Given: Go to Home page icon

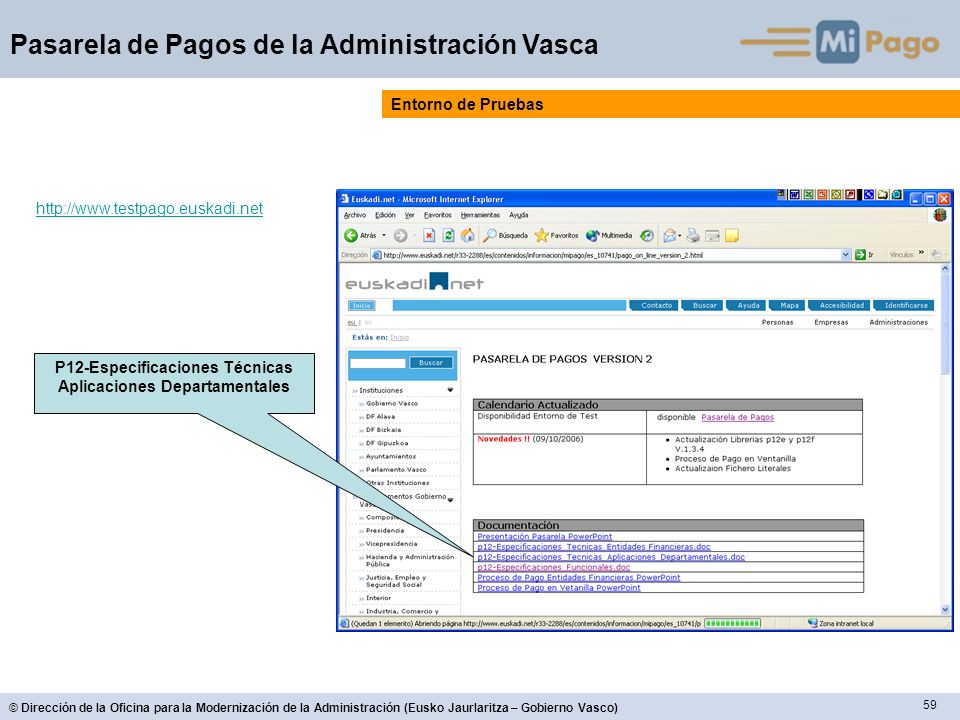Looking at the screenshot, I should point(468,236).
